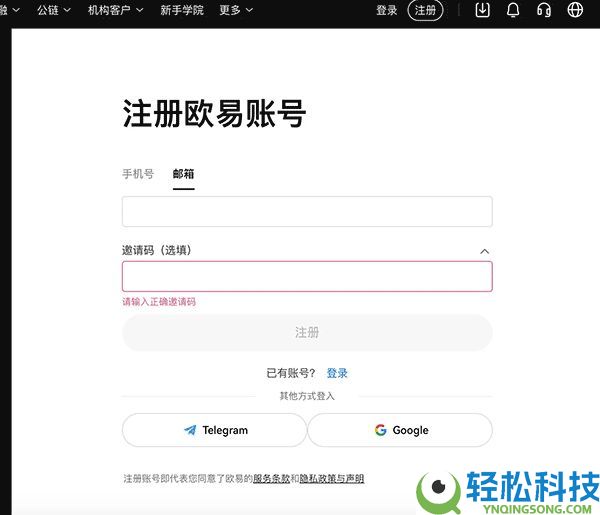Click the download app icon in the header
600x515 pixels.
pos(483,10)
